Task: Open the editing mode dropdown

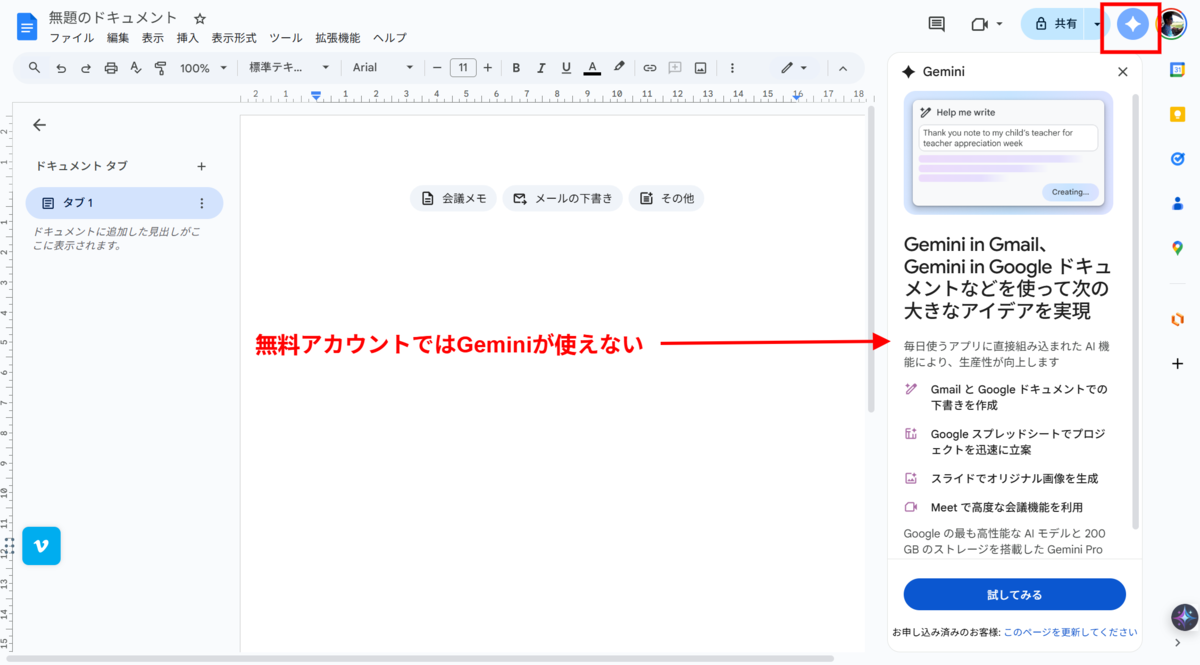Action: click(794, 68)
